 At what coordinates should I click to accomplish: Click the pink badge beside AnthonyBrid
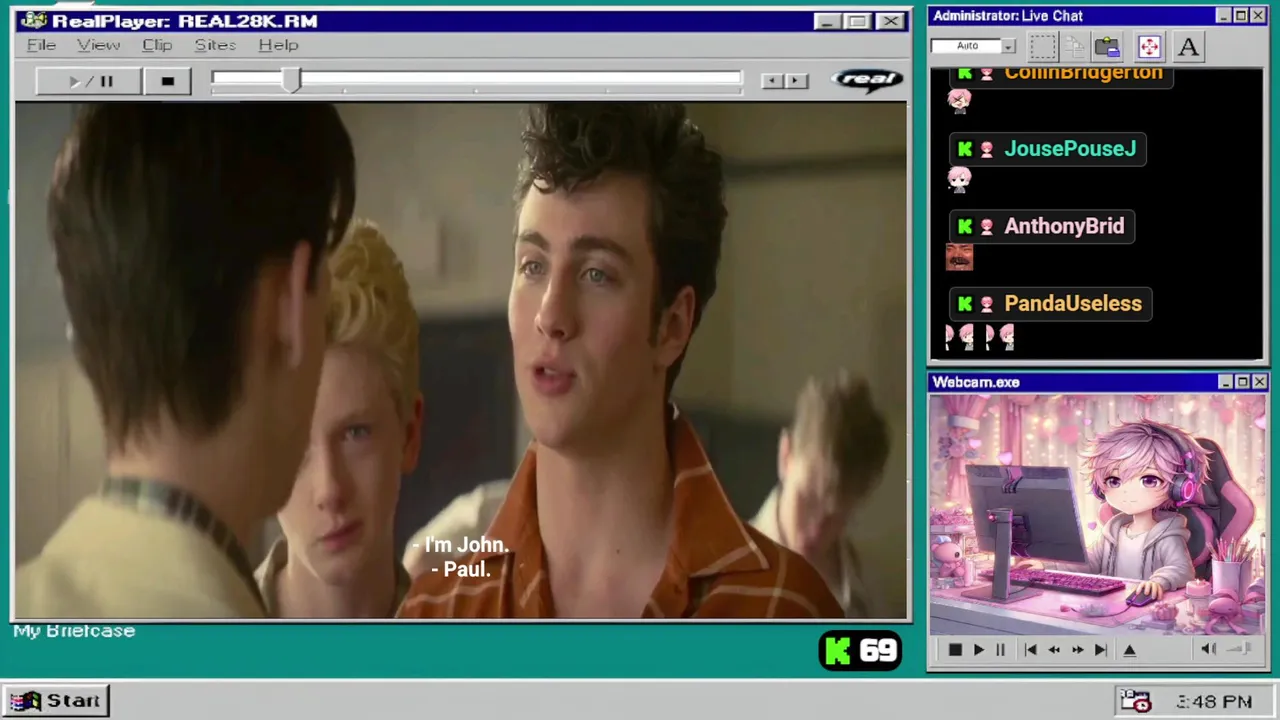tap(987, 226)
